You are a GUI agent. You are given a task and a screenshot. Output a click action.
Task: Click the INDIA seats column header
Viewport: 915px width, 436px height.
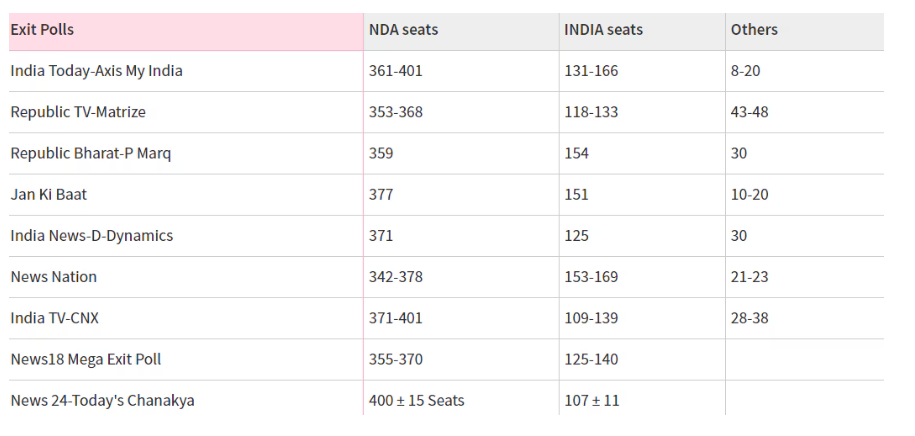pyautogui.click(x=603, y=30)
